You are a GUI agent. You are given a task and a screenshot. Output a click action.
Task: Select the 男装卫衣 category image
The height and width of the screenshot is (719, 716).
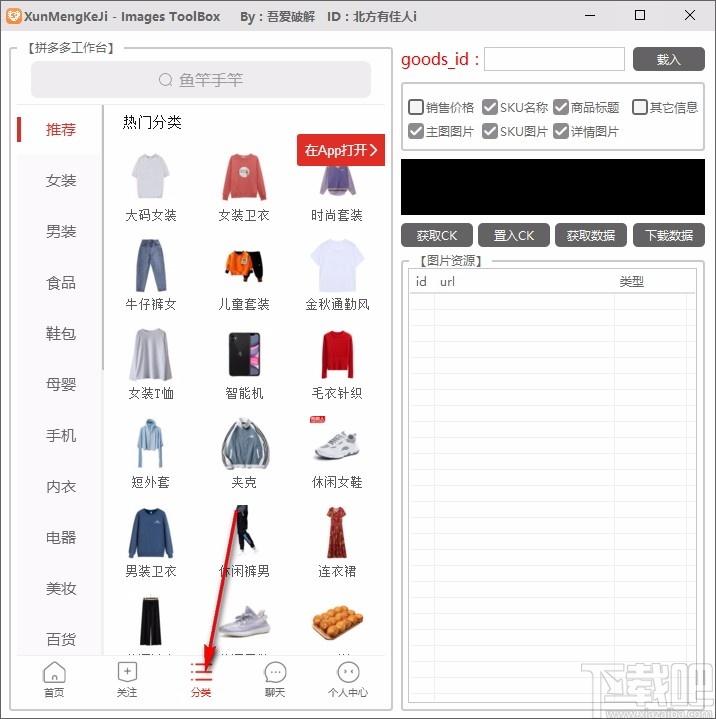[150, 532]
